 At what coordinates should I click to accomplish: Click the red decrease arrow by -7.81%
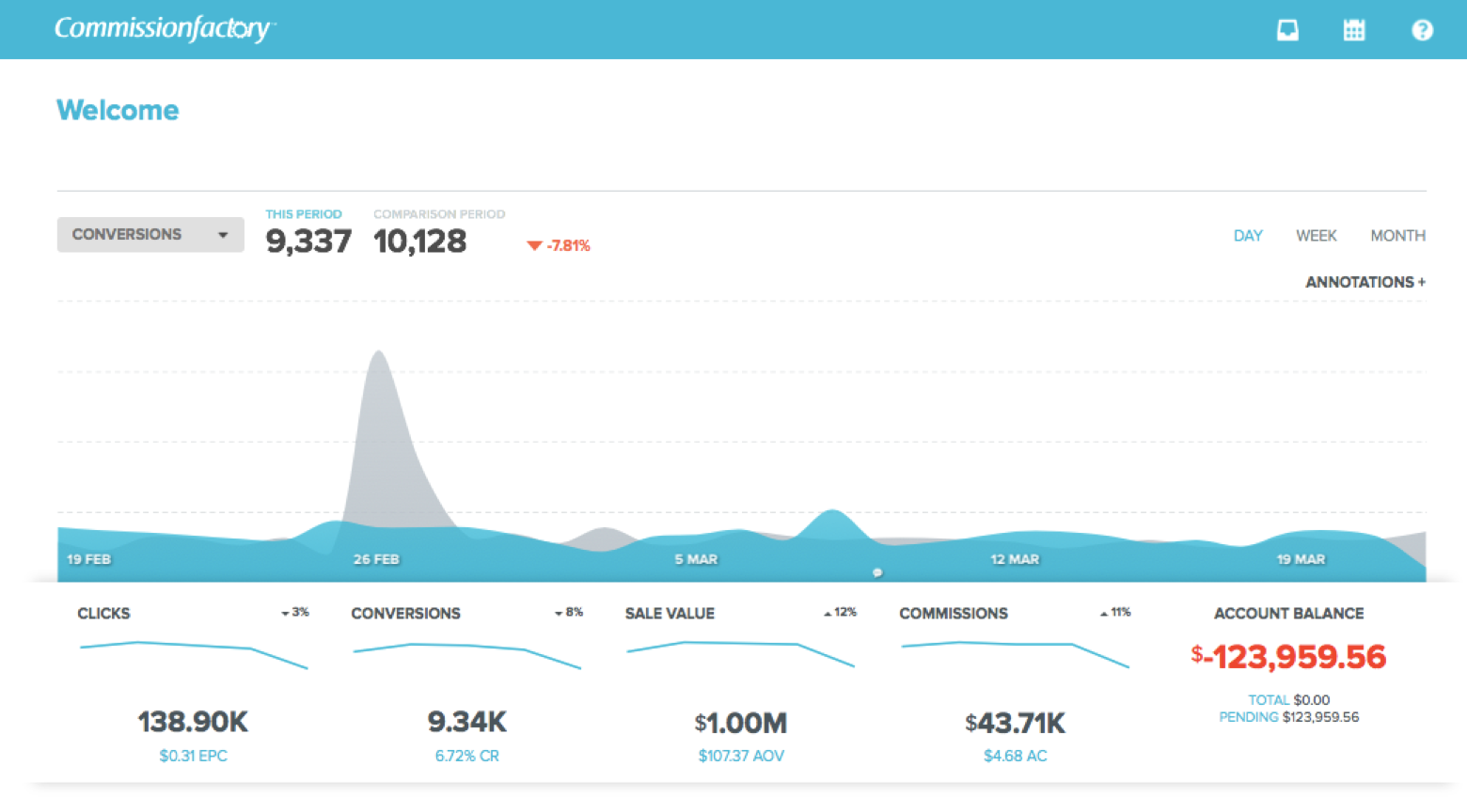point(534,246)
